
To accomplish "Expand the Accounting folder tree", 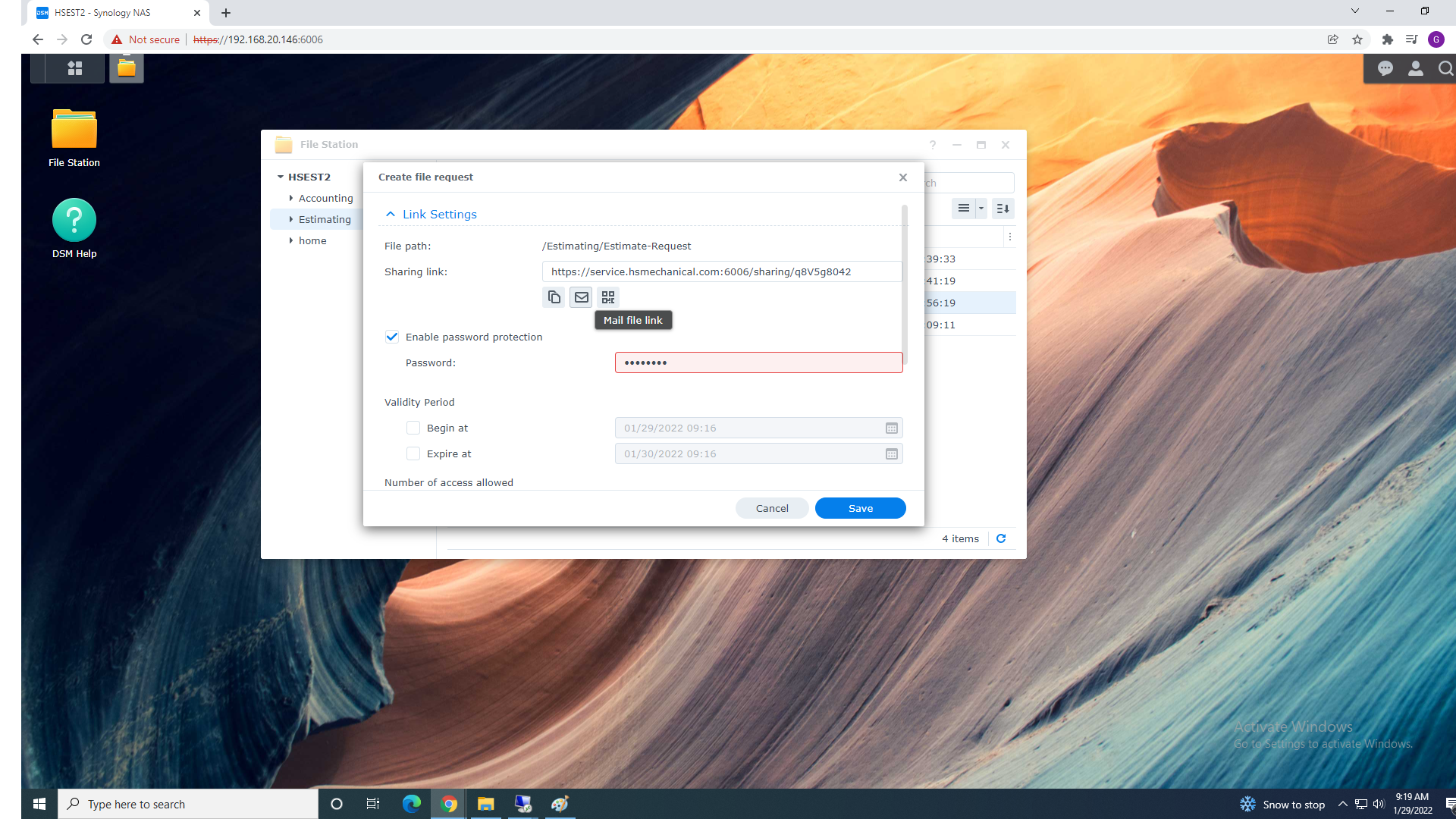I will tap(291, 198).
